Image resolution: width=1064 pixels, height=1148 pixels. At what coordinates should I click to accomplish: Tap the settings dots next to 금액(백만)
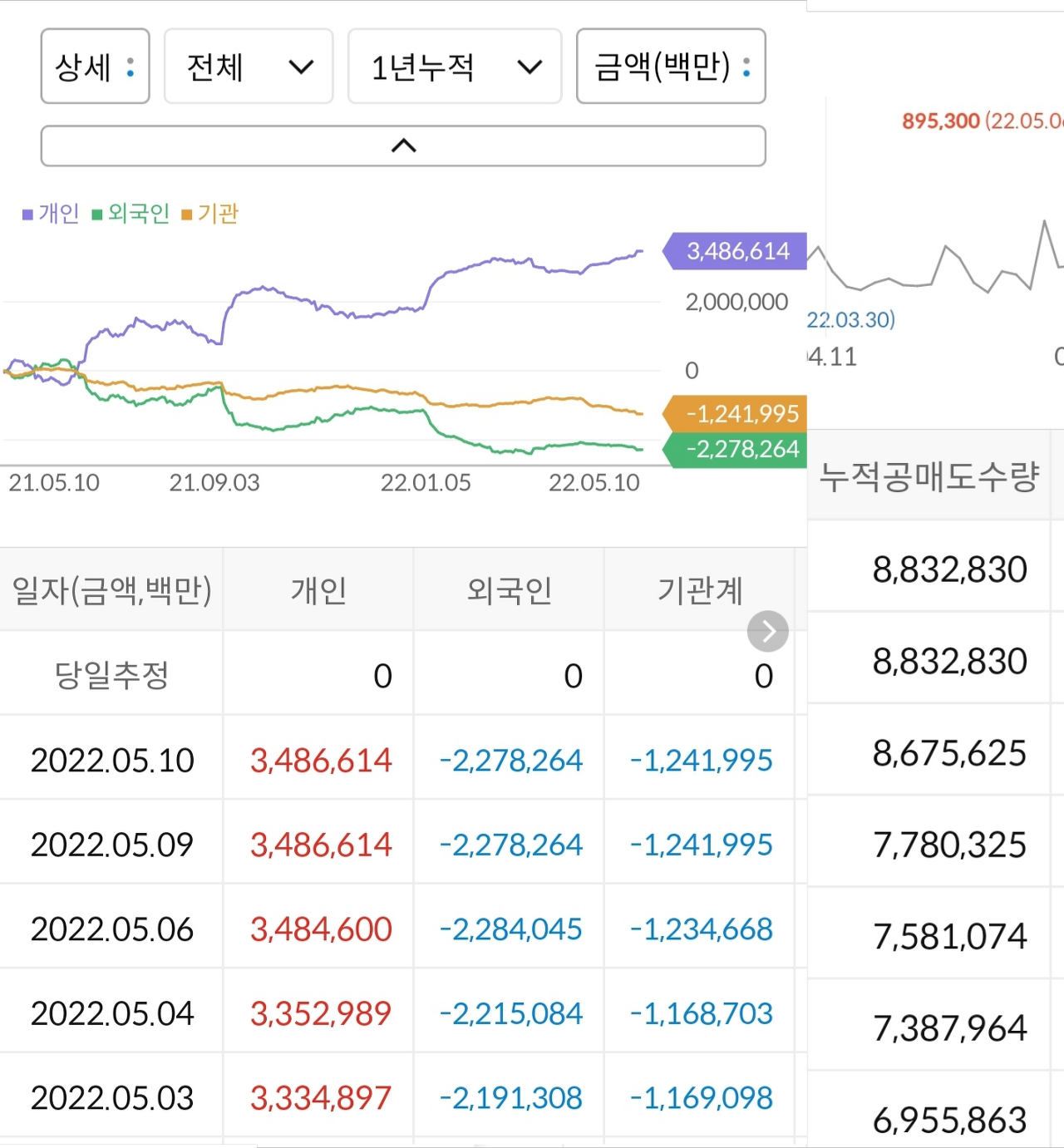click(x=746, y=67)
